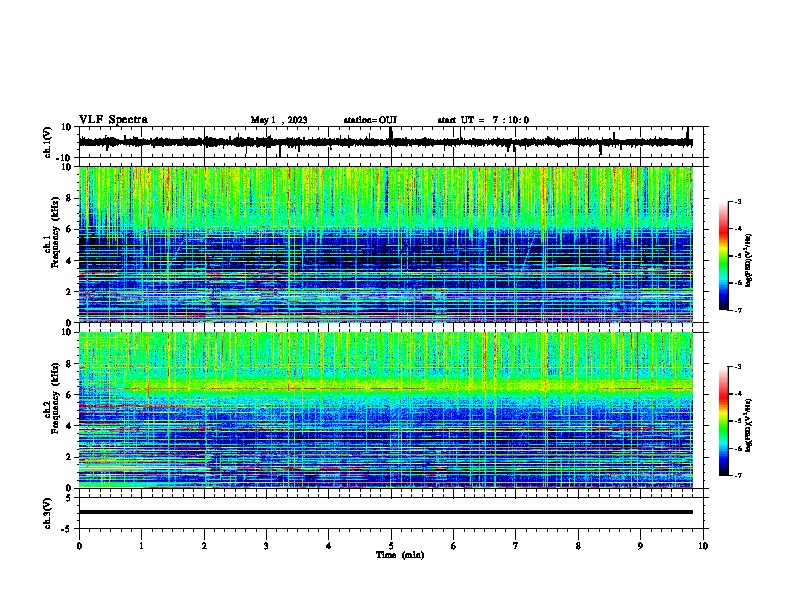Click the ch.3 flat voltage trace
Screen dimensions: 792x612
coord(386,512)
